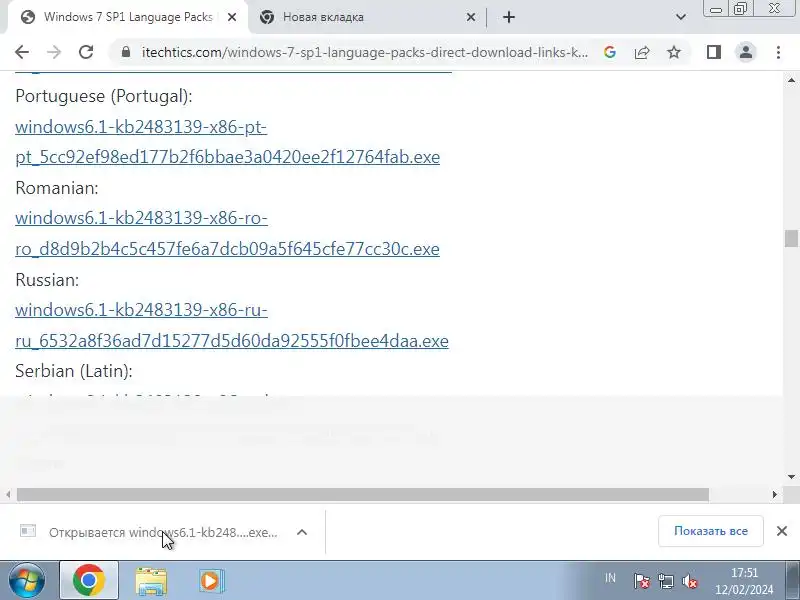
Task: Download the Portuguese (Portugal) language pack
Action: (228, 142)
